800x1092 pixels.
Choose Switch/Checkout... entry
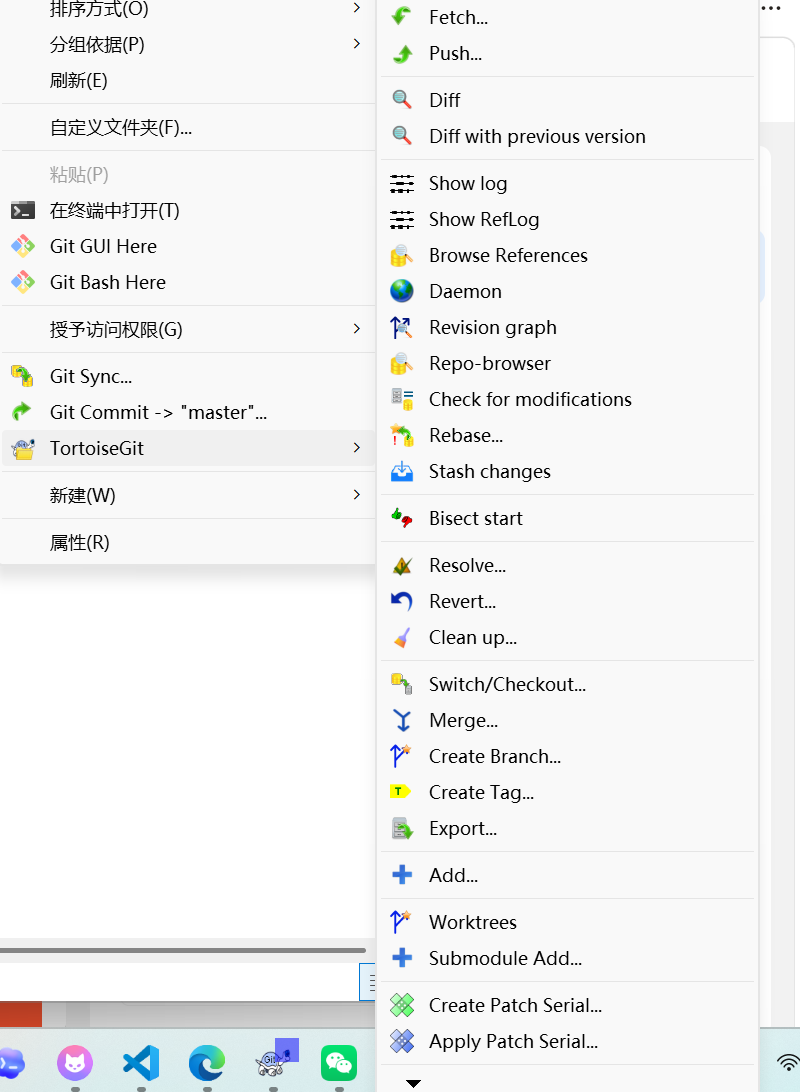(x=567, y=685)
